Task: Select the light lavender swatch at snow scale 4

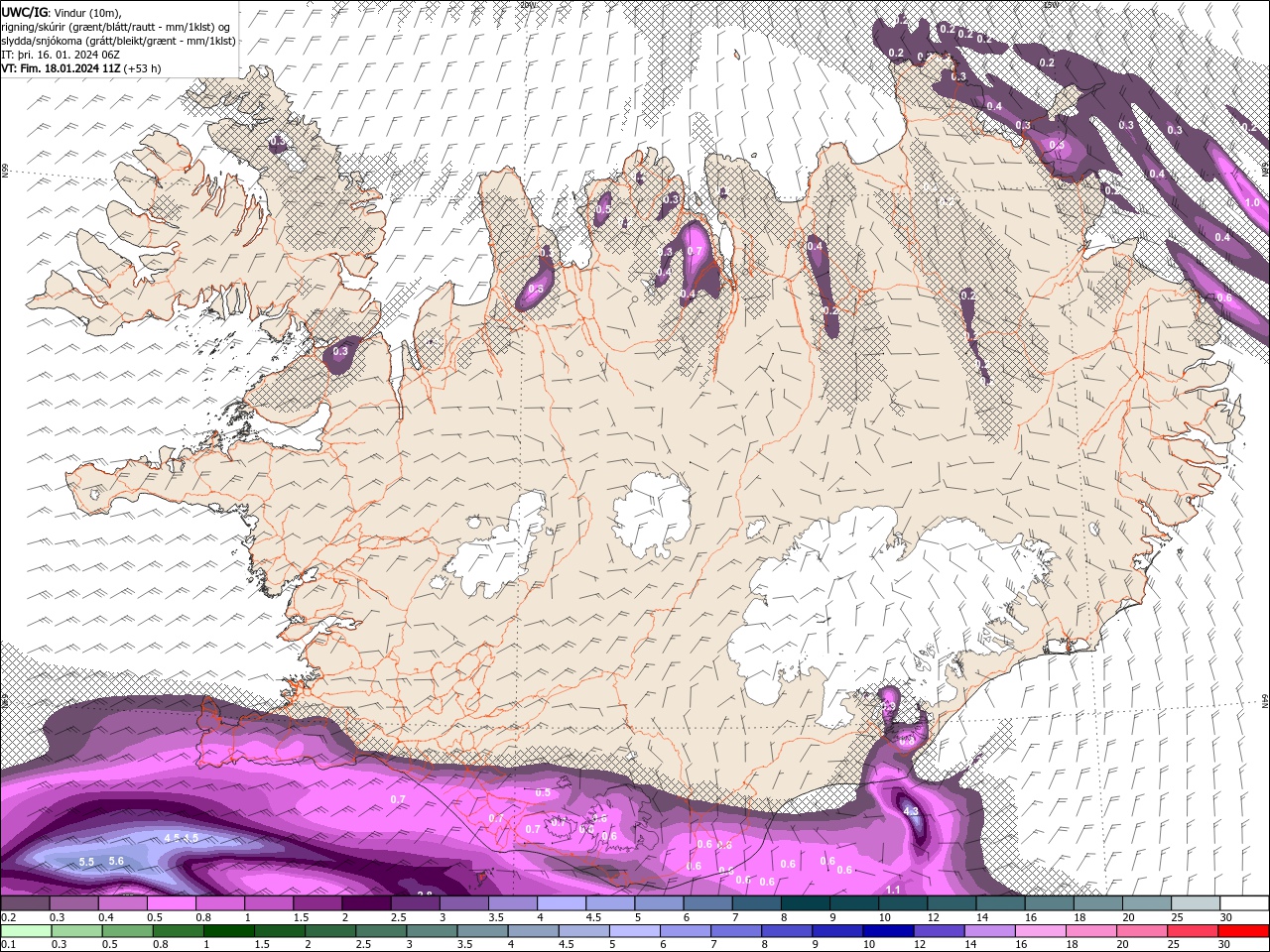Action: [x=562, y=902]
